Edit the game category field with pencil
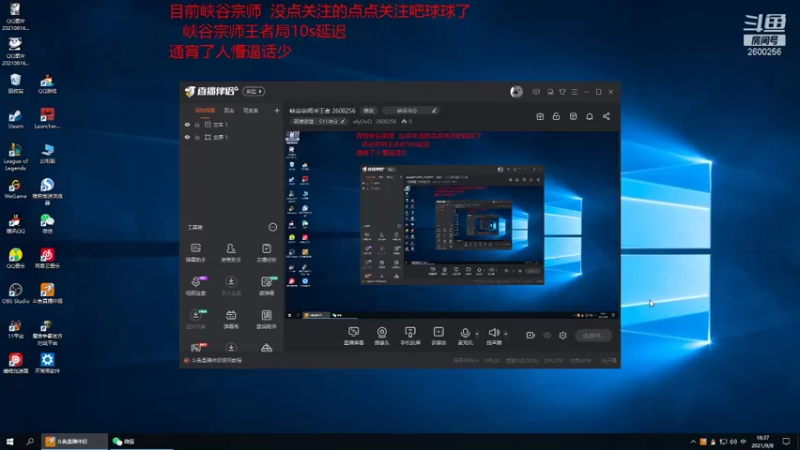The width and height of the screenshot is (800, 450). [411, 110]
